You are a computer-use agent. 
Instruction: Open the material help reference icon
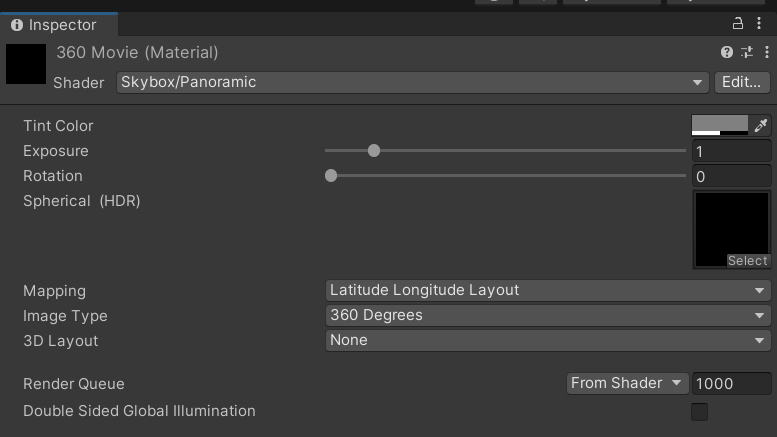[x=727, y=52]
